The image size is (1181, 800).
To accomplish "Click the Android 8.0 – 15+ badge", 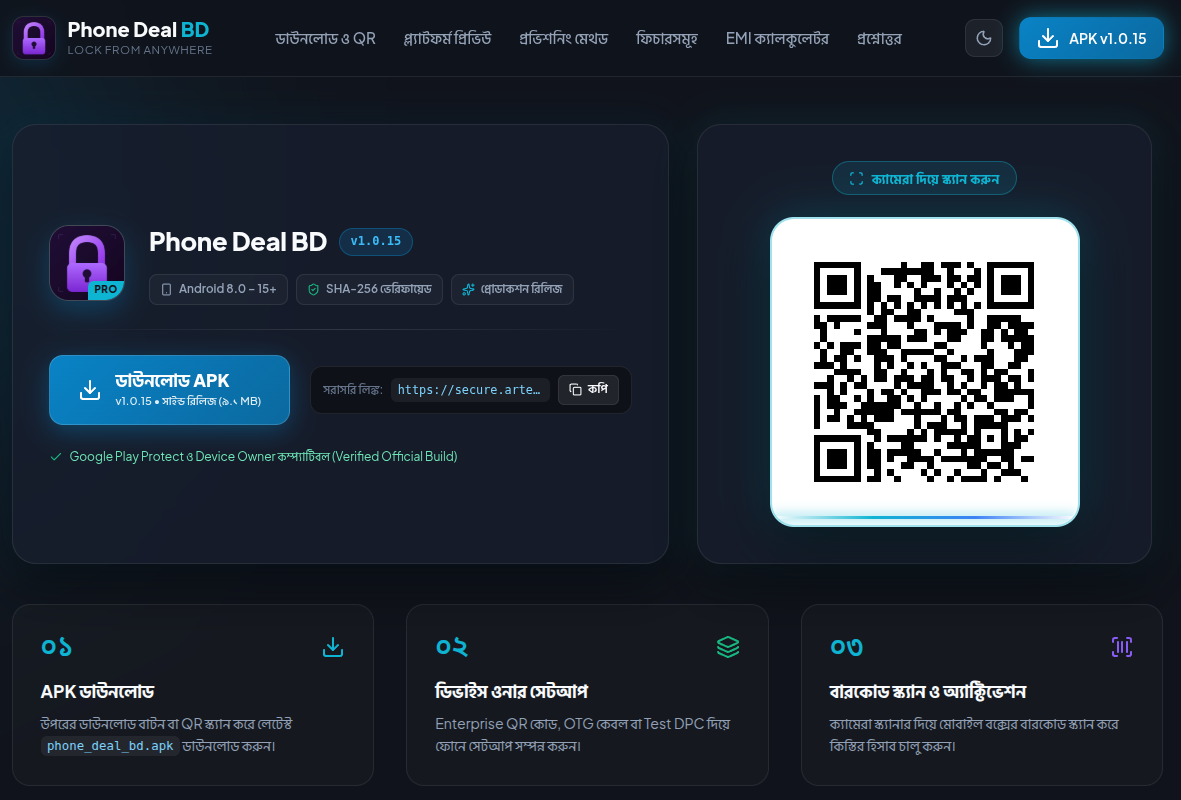I will [218, 289].
